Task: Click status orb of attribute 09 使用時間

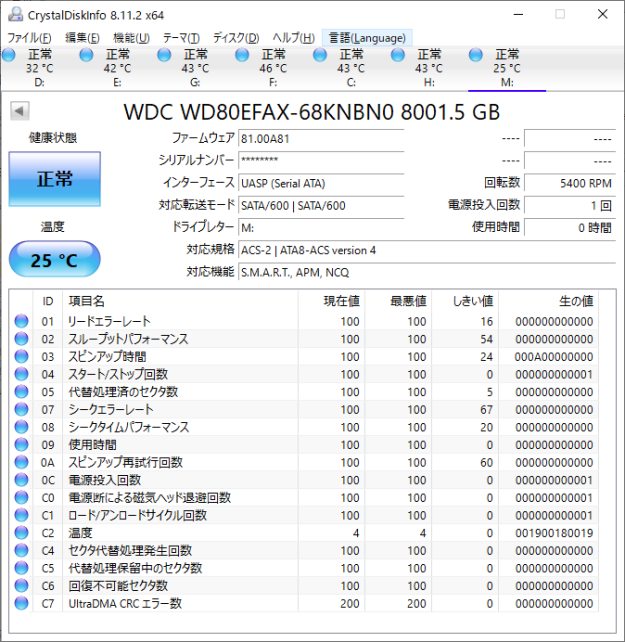Action: [21, 444]
